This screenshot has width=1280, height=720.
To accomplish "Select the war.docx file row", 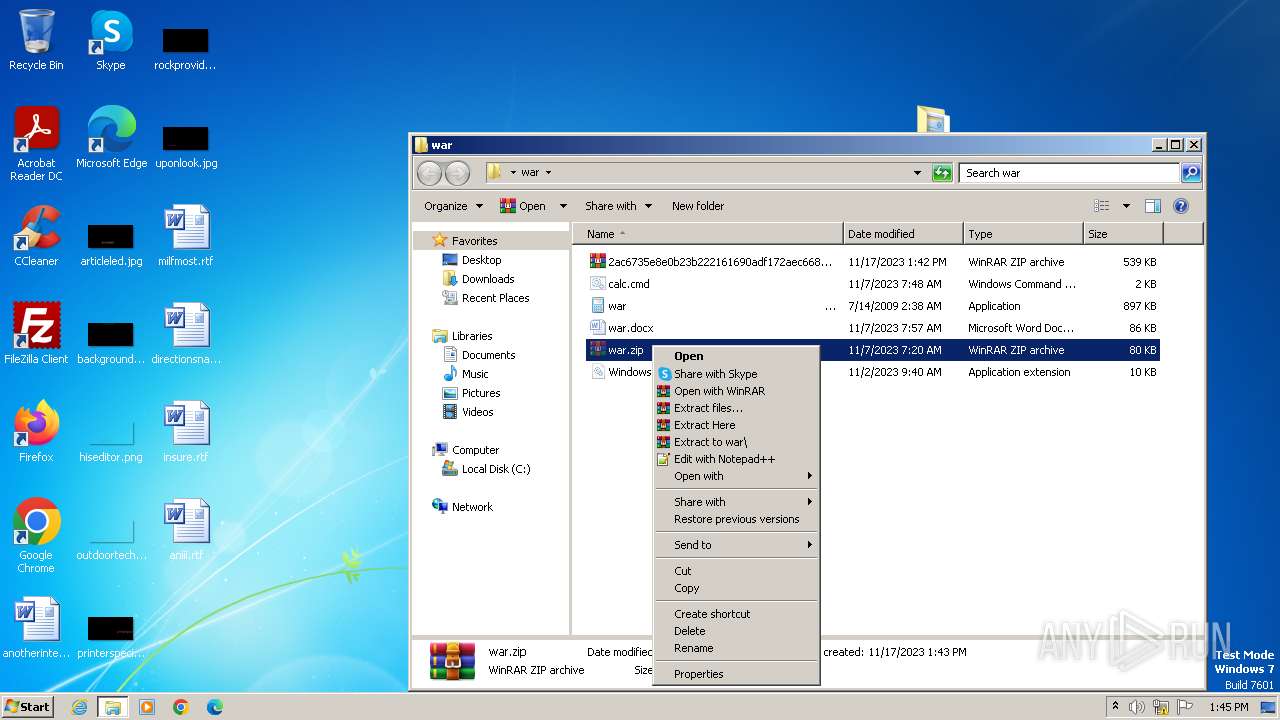I will tap(872, 328).
